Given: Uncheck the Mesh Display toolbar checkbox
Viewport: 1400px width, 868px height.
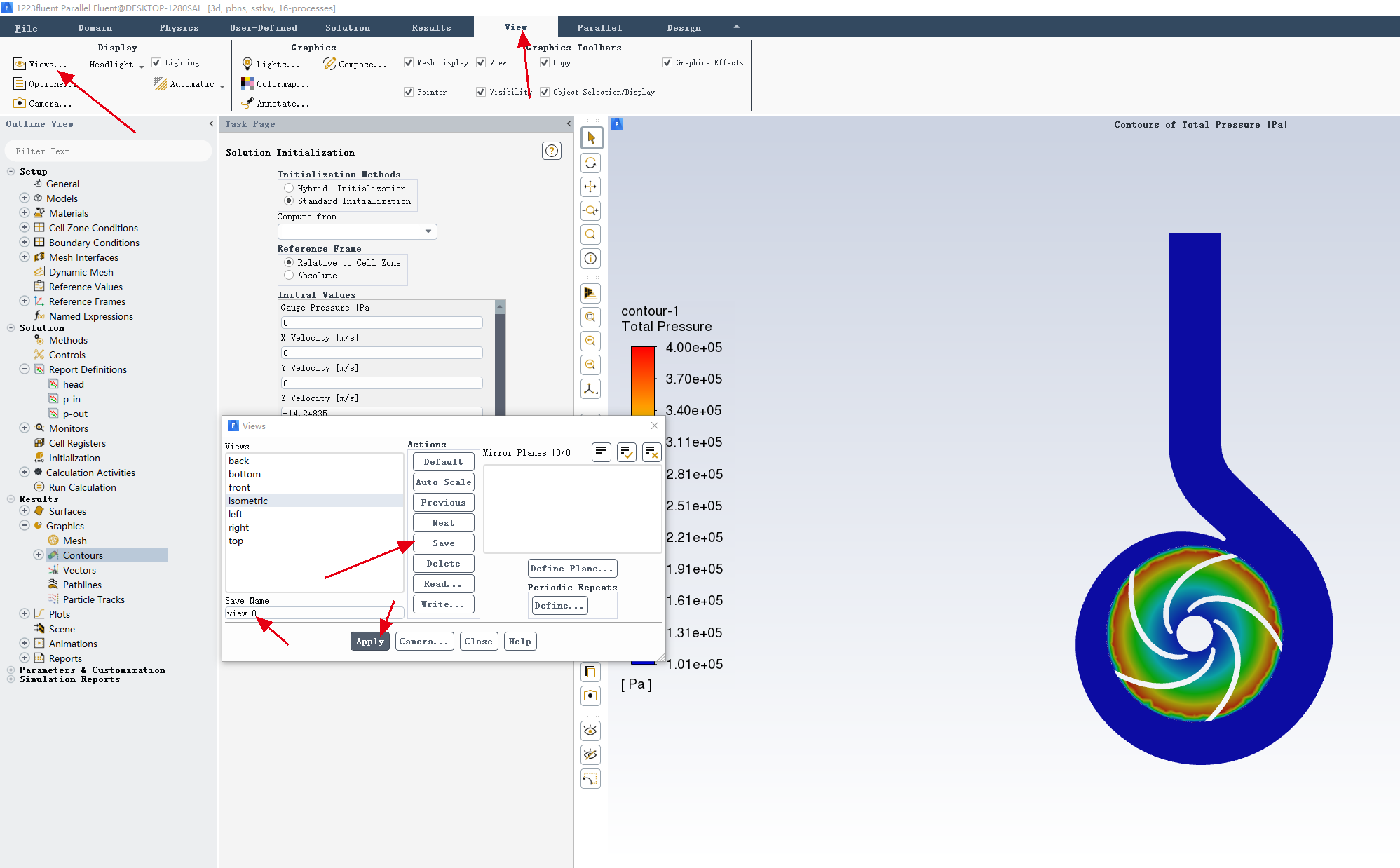Looking at the screenshot, I should click(409, 62).
